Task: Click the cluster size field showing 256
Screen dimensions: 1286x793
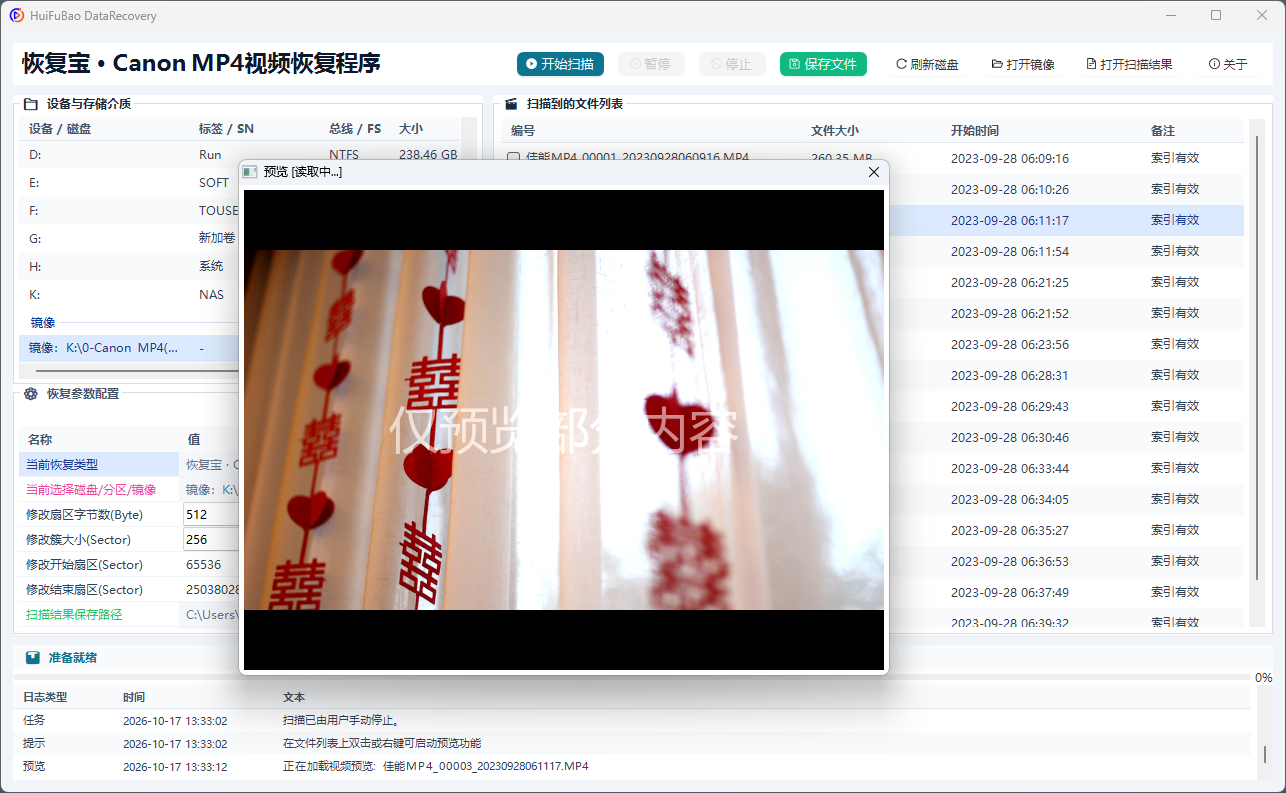Action: coord(212,539)
